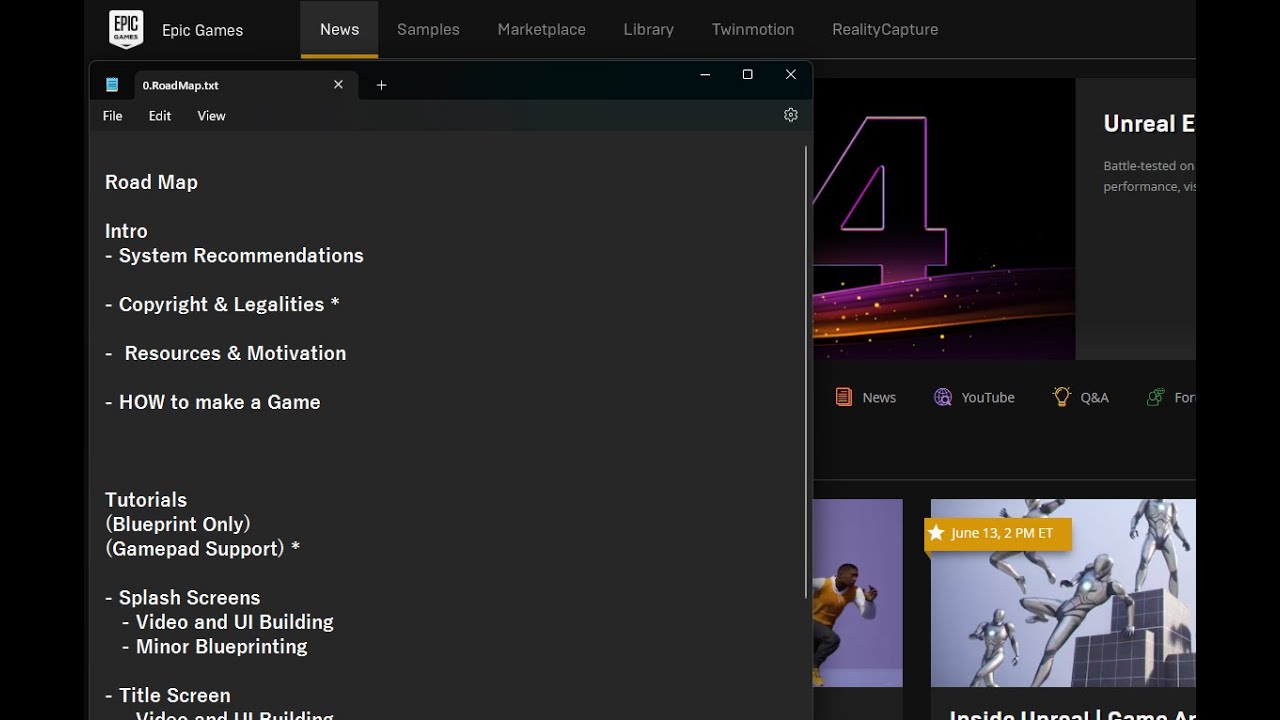This screenshot has width=1280, height=720.
Task: Click the Epic Games title text
Action: pyautogui.click(x=203, y=30)
